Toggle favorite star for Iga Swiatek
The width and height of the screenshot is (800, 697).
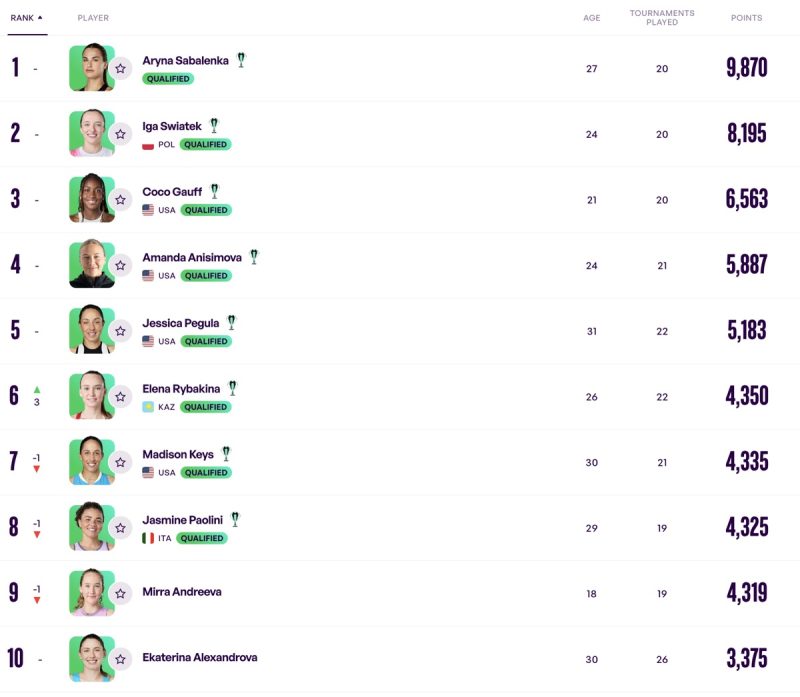(x=120, y=134)
